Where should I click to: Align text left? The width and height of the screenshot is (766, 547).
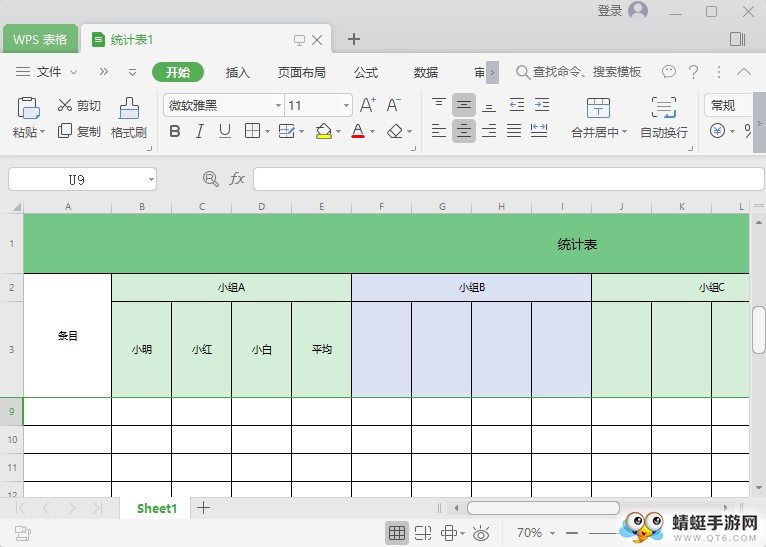(439, 130)
